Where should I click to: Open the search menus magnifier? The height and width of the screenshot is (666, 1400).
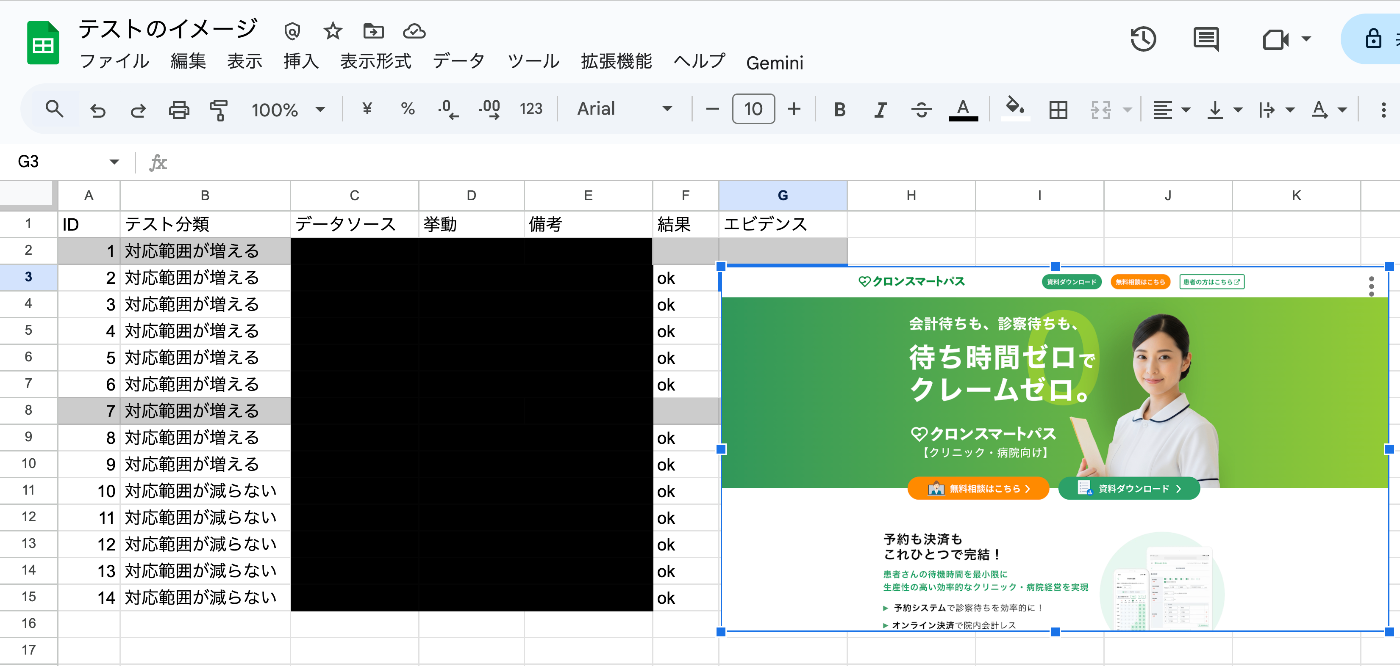pyautogui.click(x=55, y=109)
